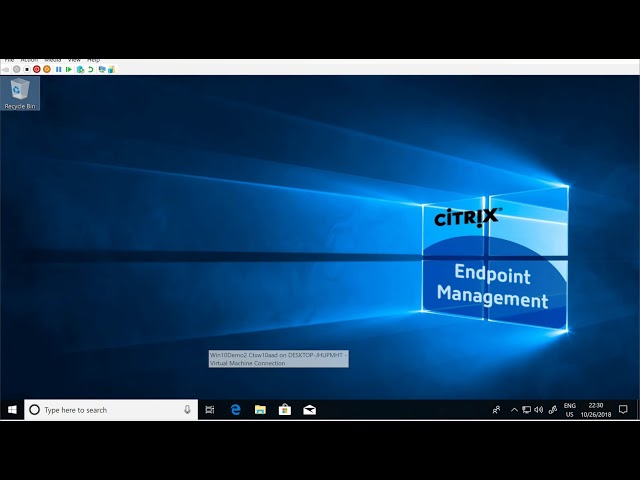Viewport: 640px width, 480px height.
Task: Open the volume speaker tray icon
Action: click(x=539, y=409)
